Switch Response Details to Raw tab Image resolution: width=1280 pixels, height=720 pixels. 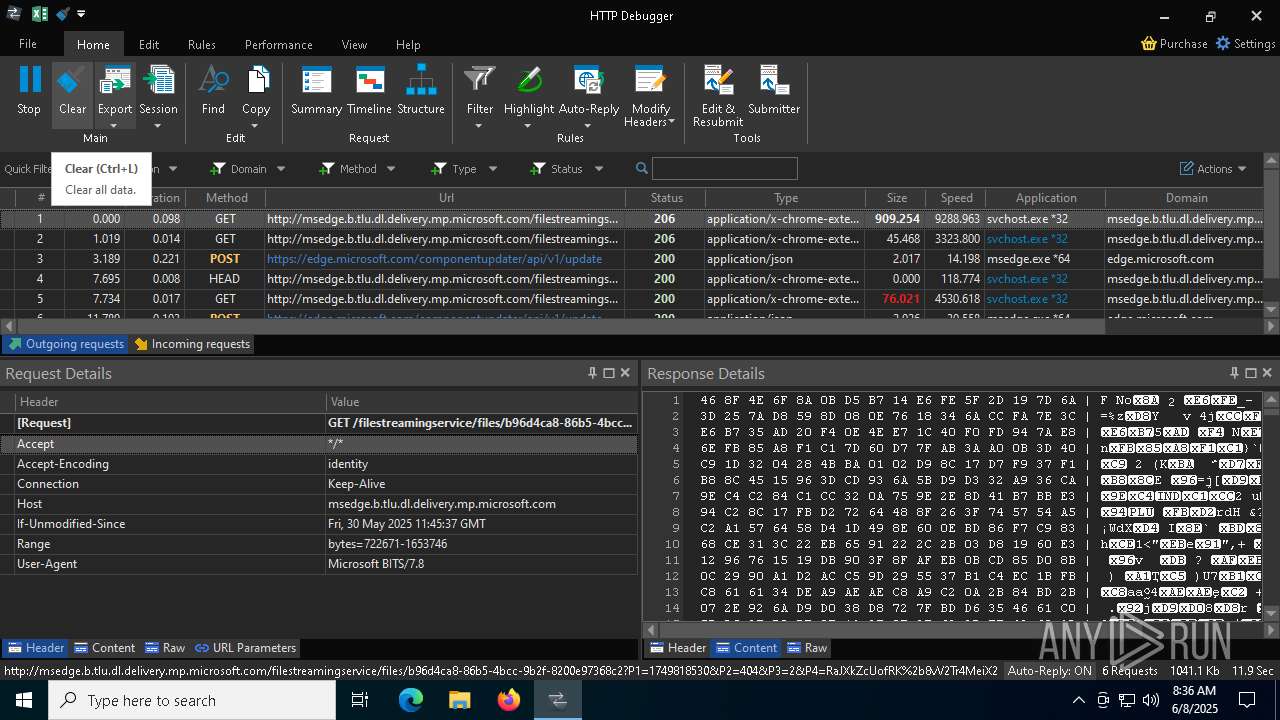click(x=807, y=648)
